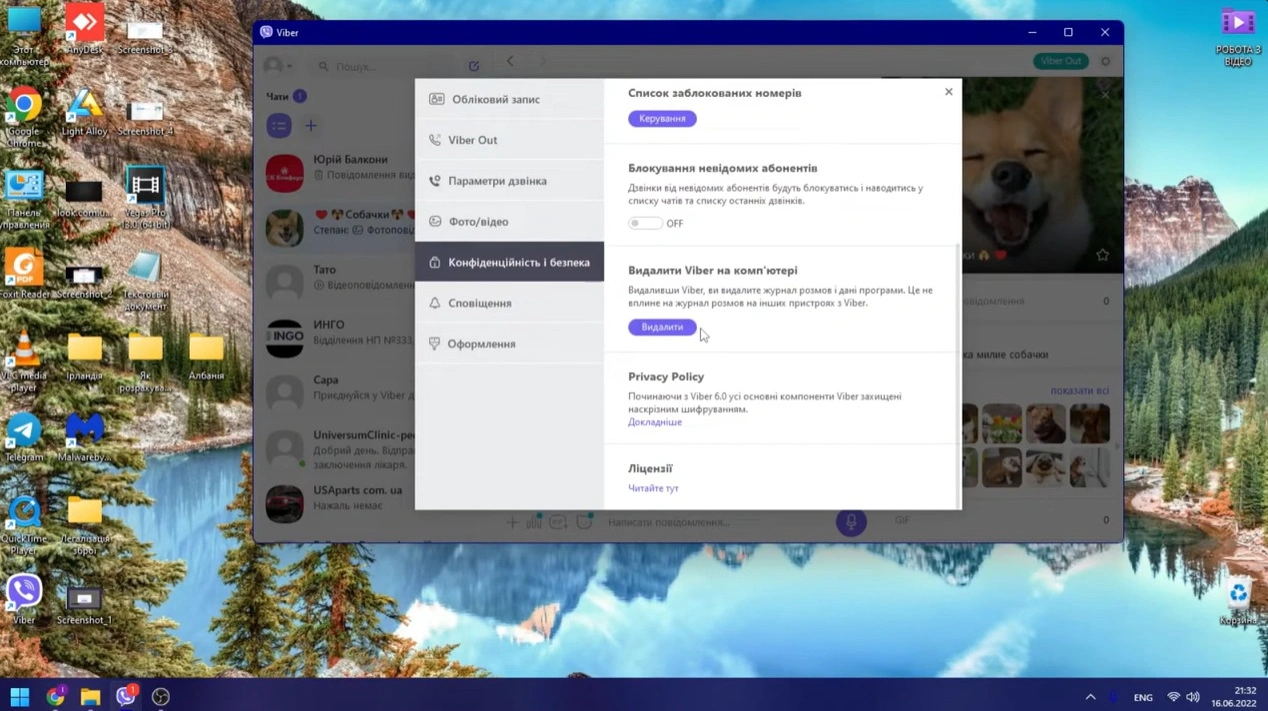Click the plus icon under Чати
Viewport: 1268px width, 711px height.
click(x=311, y=126)
